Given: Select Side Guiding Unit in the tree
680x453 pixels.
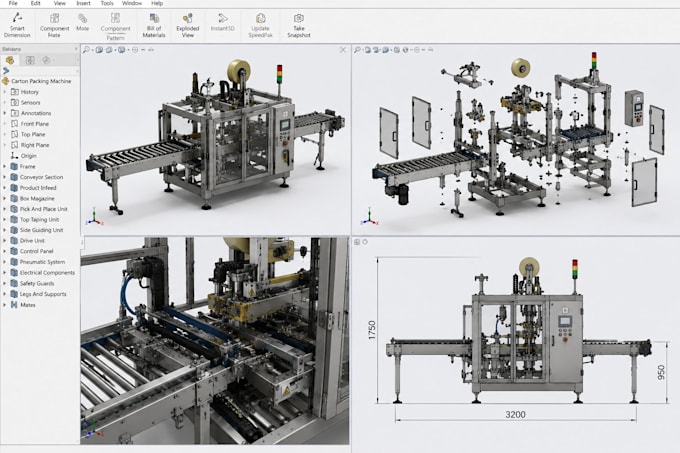Looking at the screenshot, I should [41, 230].
